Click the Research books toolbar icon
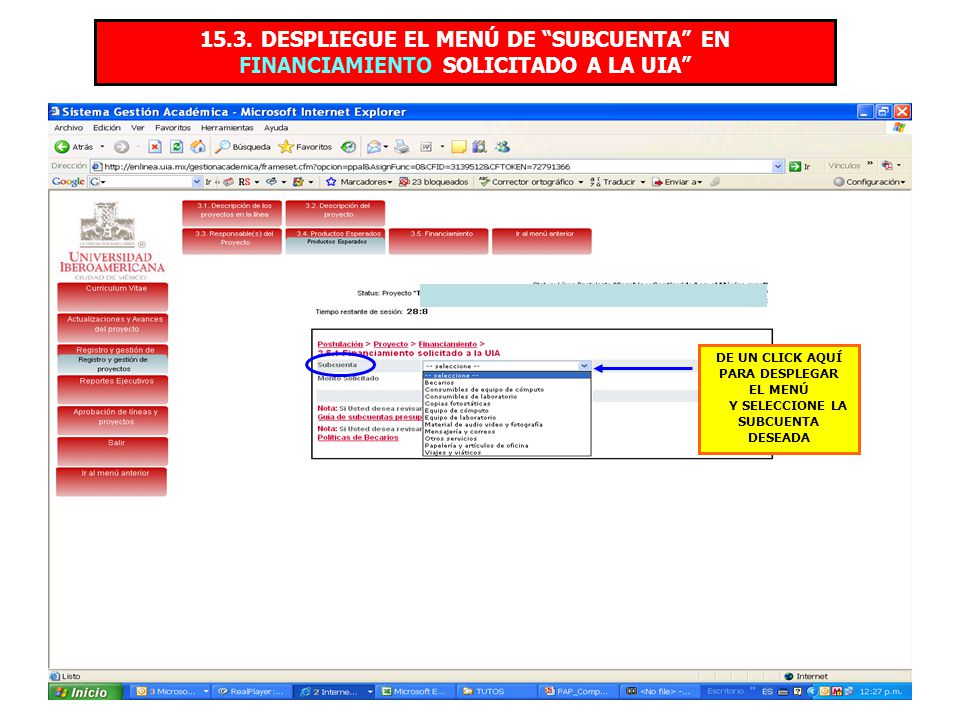This screenshot has width=960, height=720. click(x=479, y=147)
